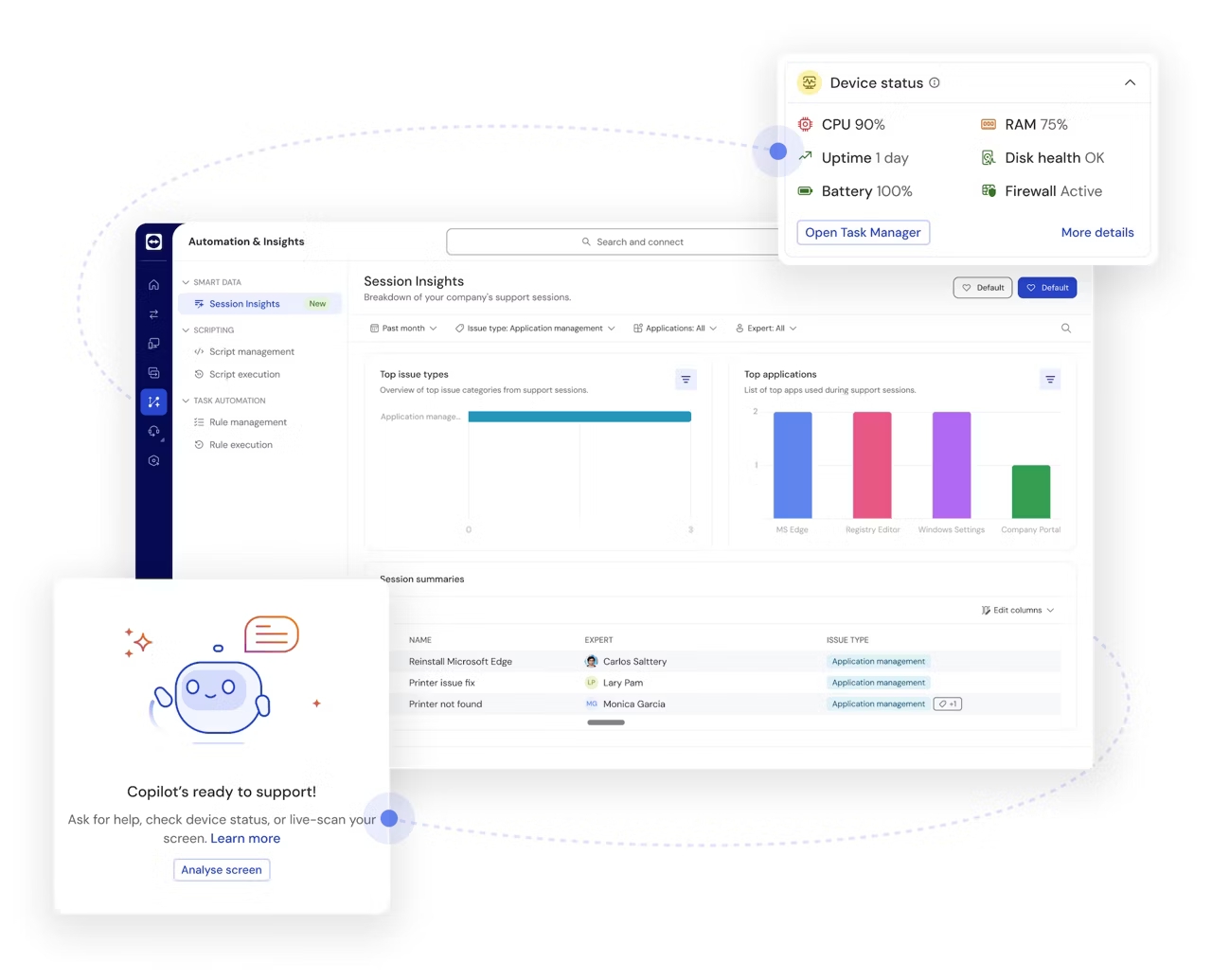Click the filled blue Default button
This screenshot has width=1212, height=980.
pos(1047,288)
